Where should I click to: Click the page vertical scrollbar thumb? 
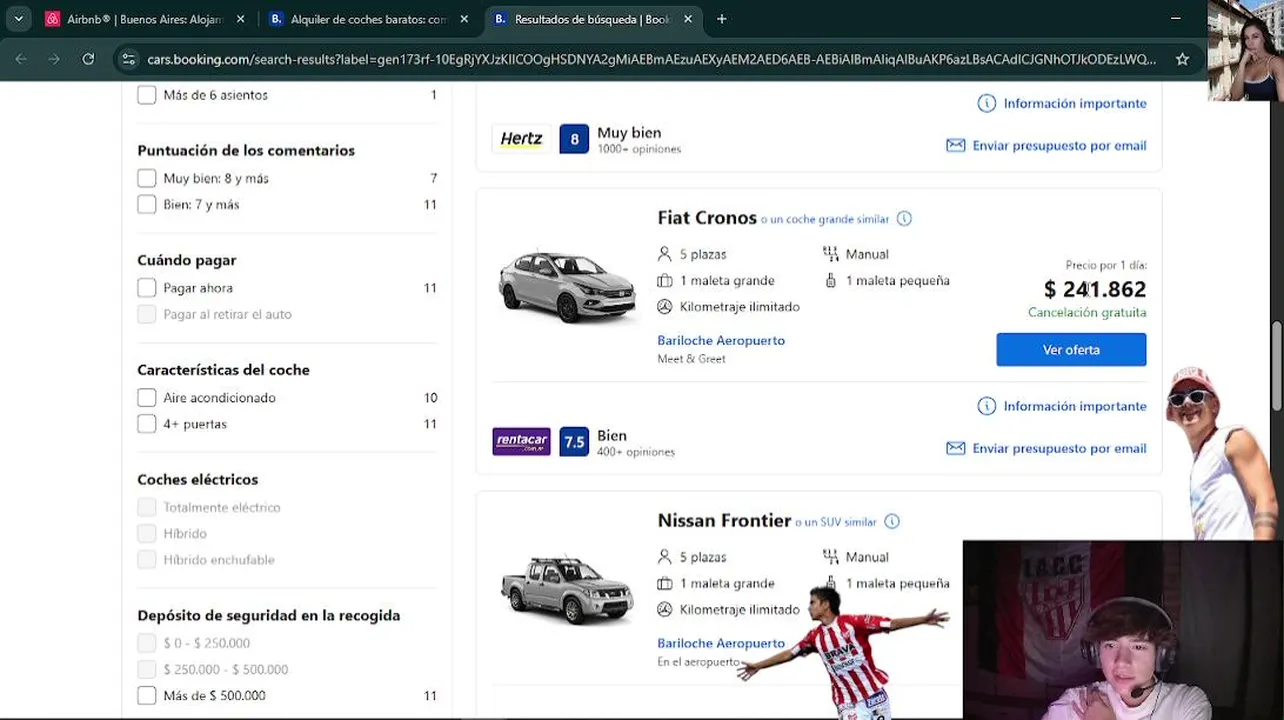[x=1277, y=365]
